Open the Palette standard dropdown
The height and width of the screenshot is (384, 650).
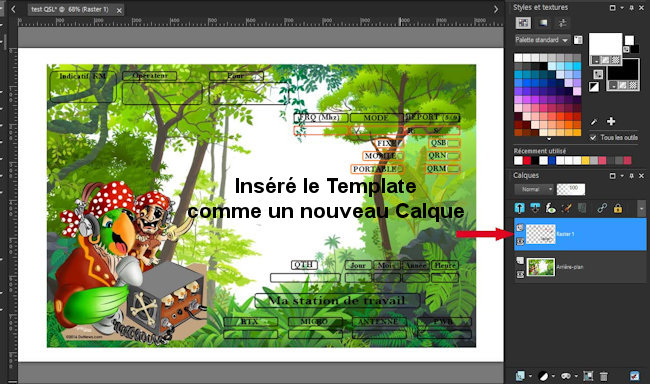pos(542,40)
